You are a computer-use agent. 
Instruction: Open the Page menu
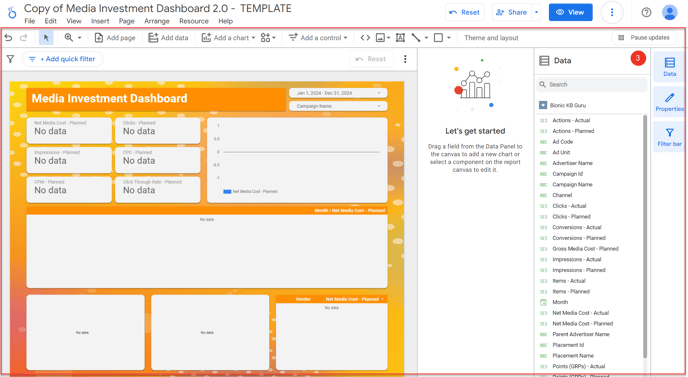126,21
